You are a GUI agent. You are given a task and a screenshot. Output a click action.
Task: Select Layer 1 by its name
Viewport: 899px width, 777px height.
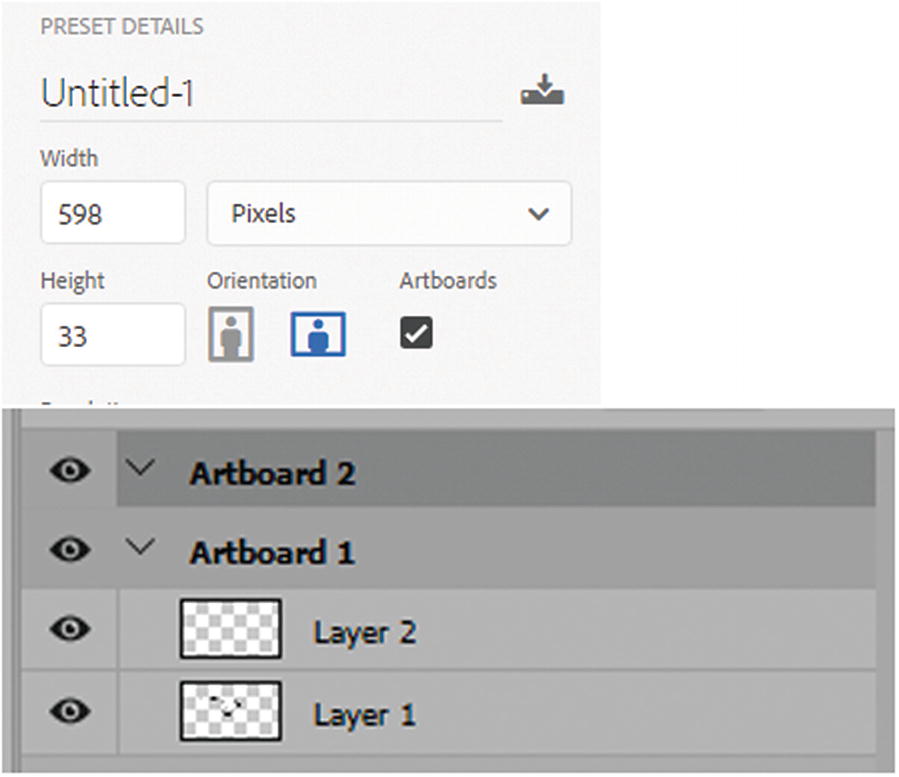coord(364,714)
